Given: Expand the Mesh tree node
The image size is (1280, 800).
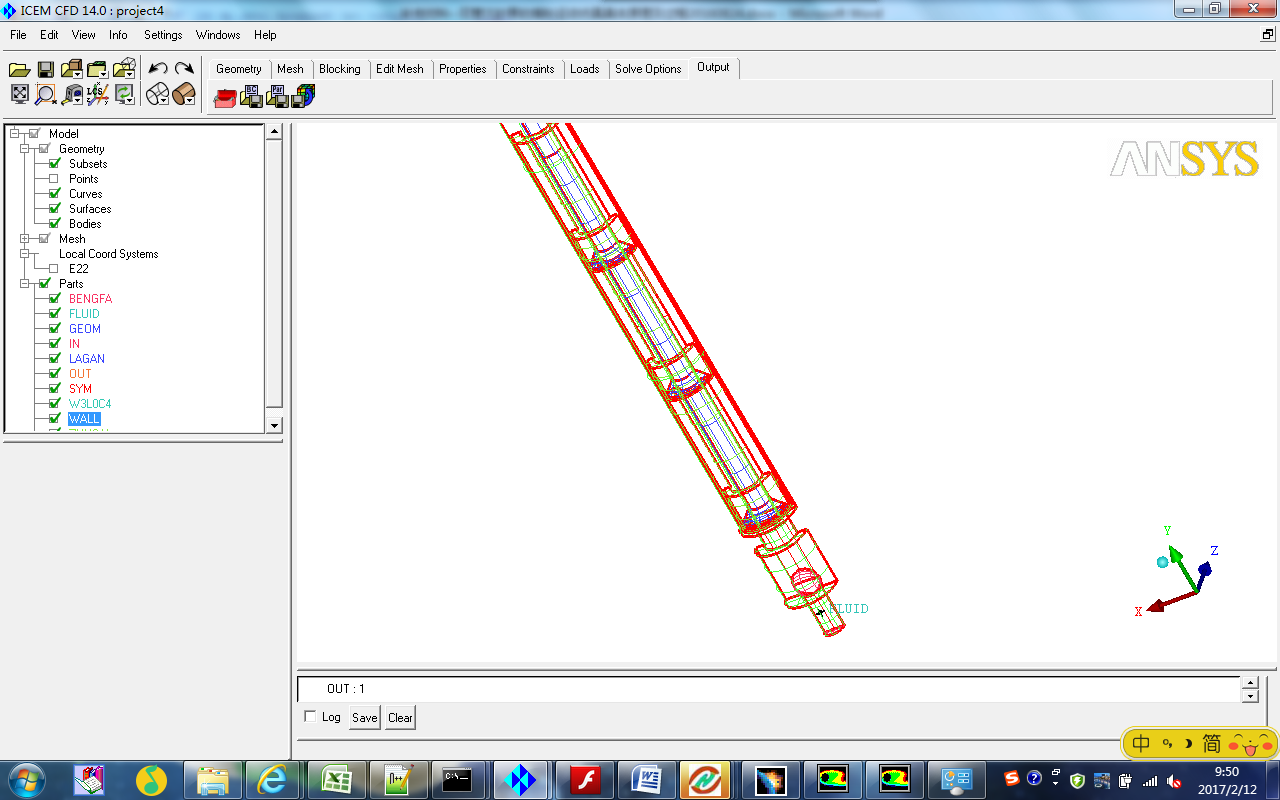Looking at the screenshot, I should click(x=25, y=239).
